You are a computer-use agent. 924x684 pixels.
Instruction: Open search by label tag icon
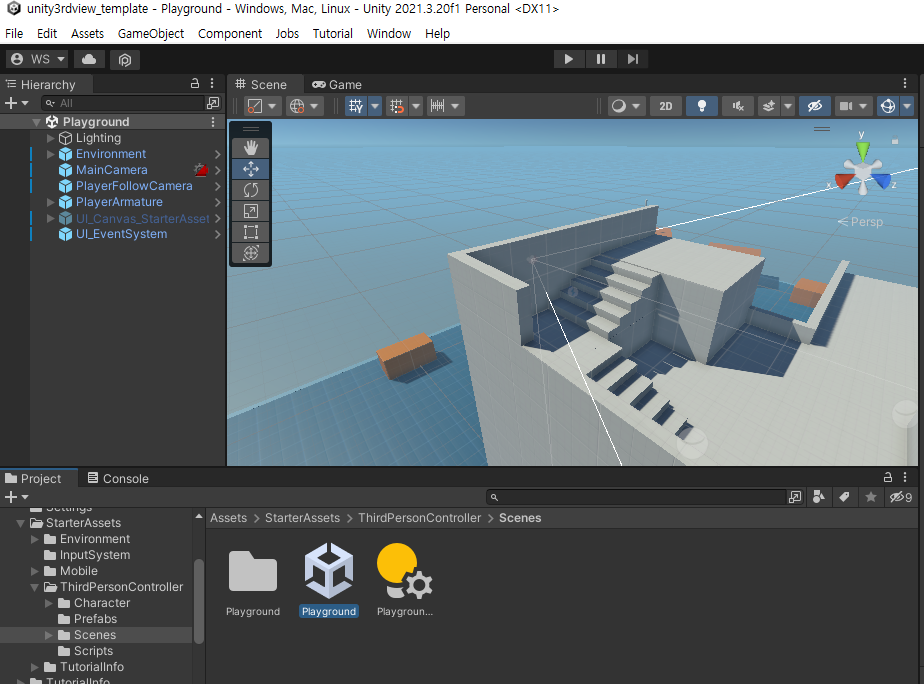[x=844, y=497]
